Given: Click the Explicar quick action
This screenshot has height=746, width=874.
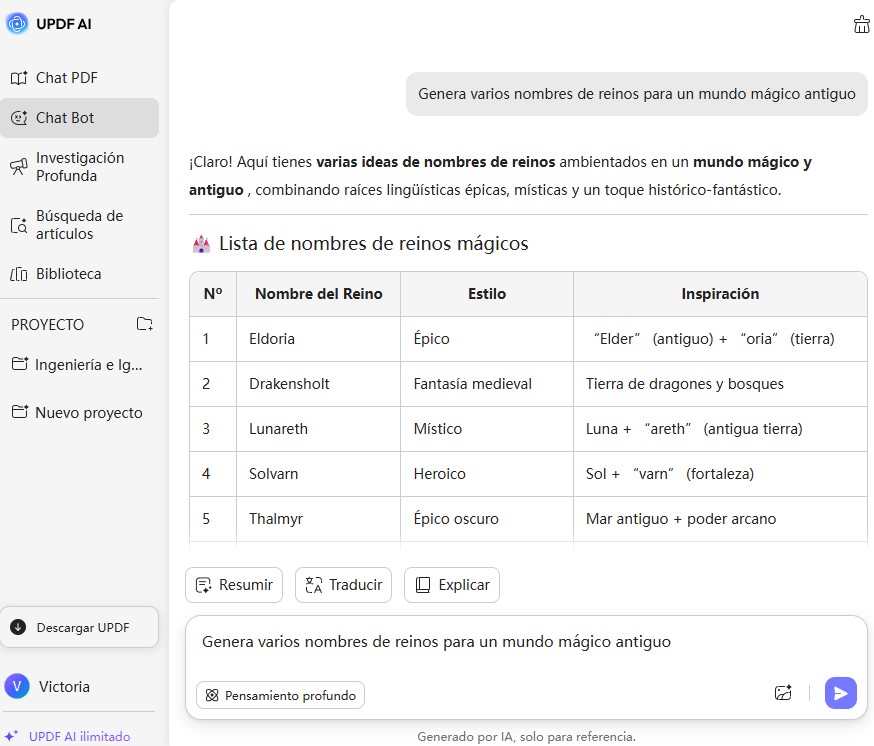Looking at the screenshot, I should [451, 585].
